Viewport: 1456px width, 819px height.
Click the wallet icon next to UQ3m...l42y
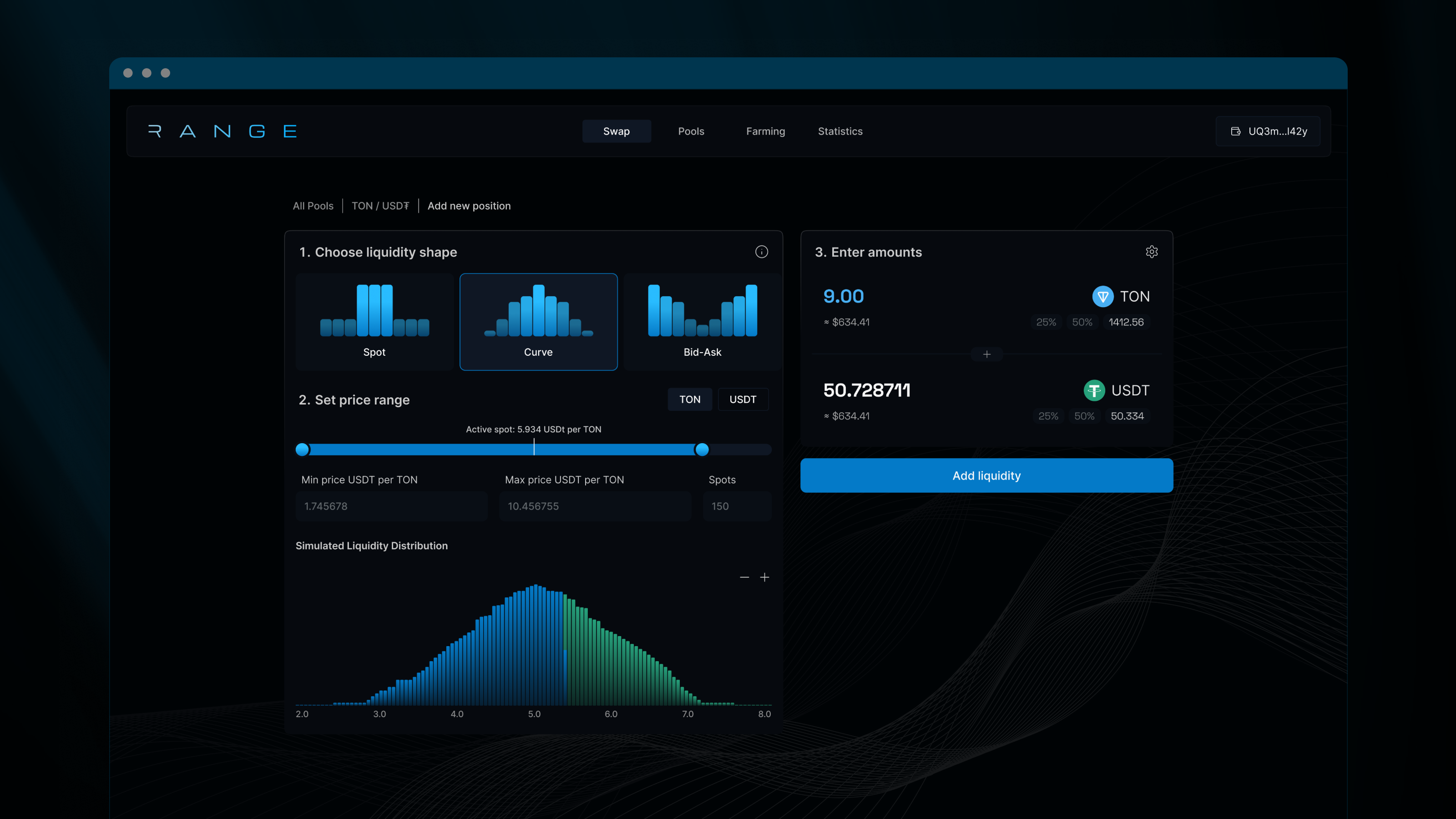[1235, 131]
